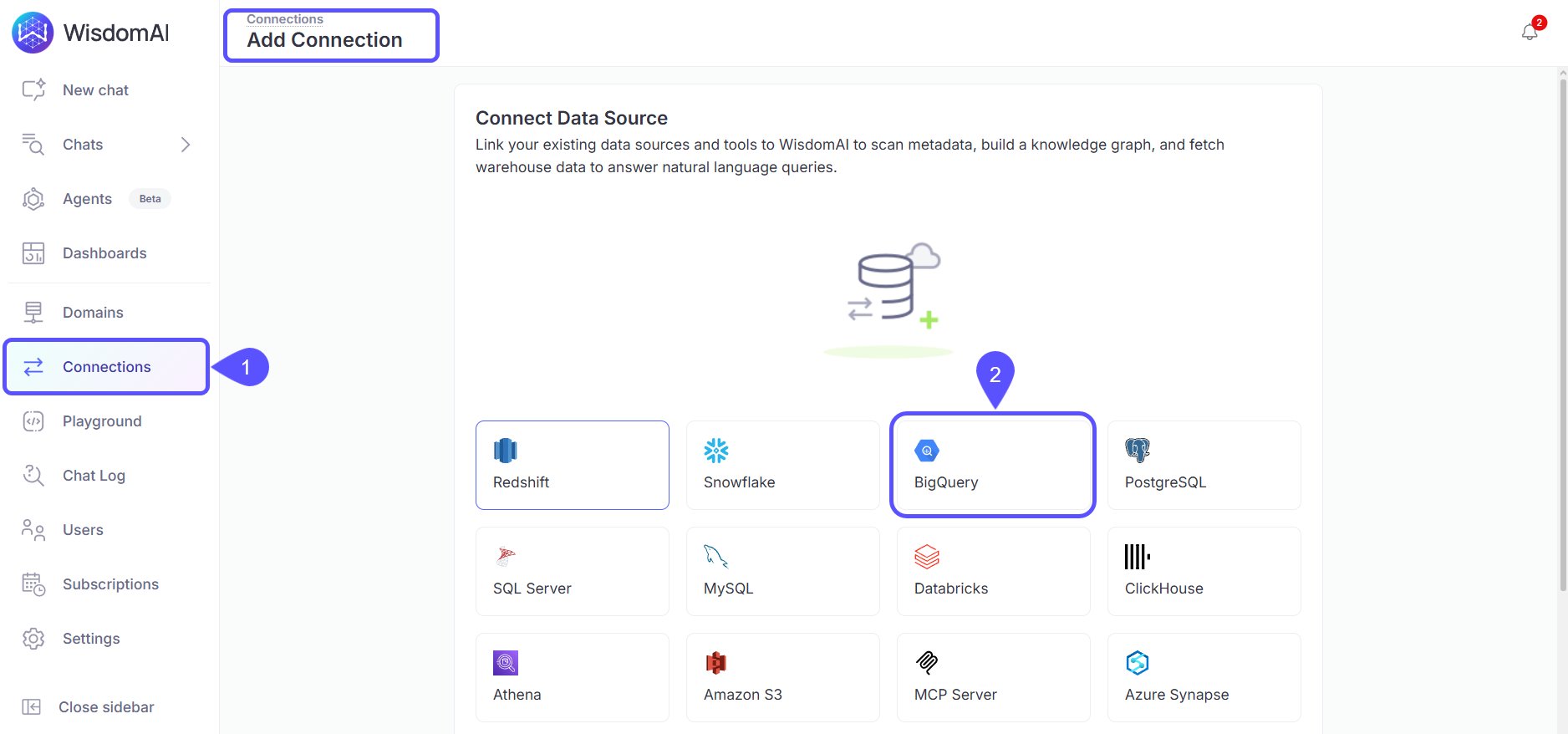Screen dimensions: 1568x734
Task: Click the Subscriptions calendar icon
Action: point(33,584)
